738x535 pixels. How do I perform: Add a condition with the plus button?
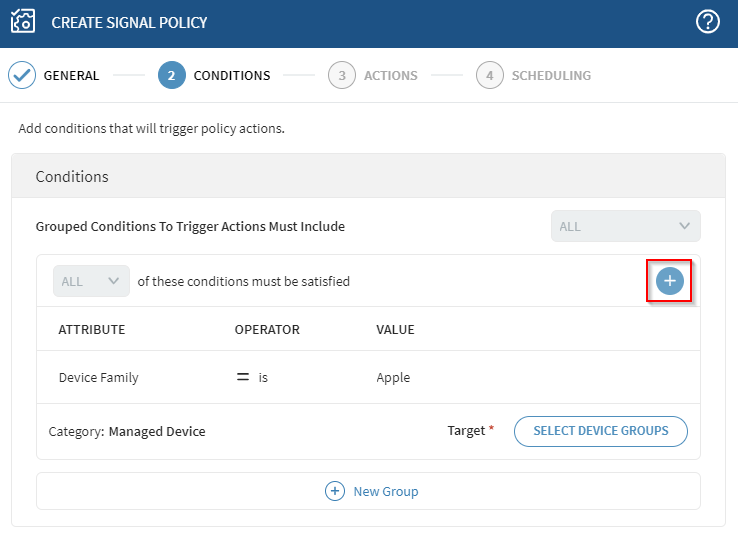pyautogui.click(x=669, y=282)
